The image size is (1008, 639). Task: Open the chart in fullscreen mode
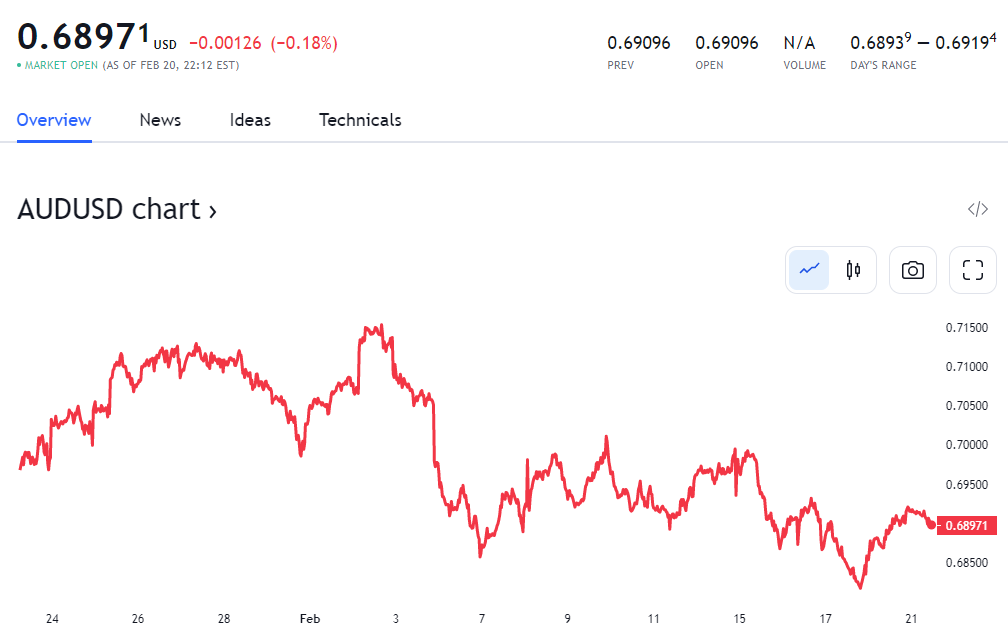tap(972, 270)
